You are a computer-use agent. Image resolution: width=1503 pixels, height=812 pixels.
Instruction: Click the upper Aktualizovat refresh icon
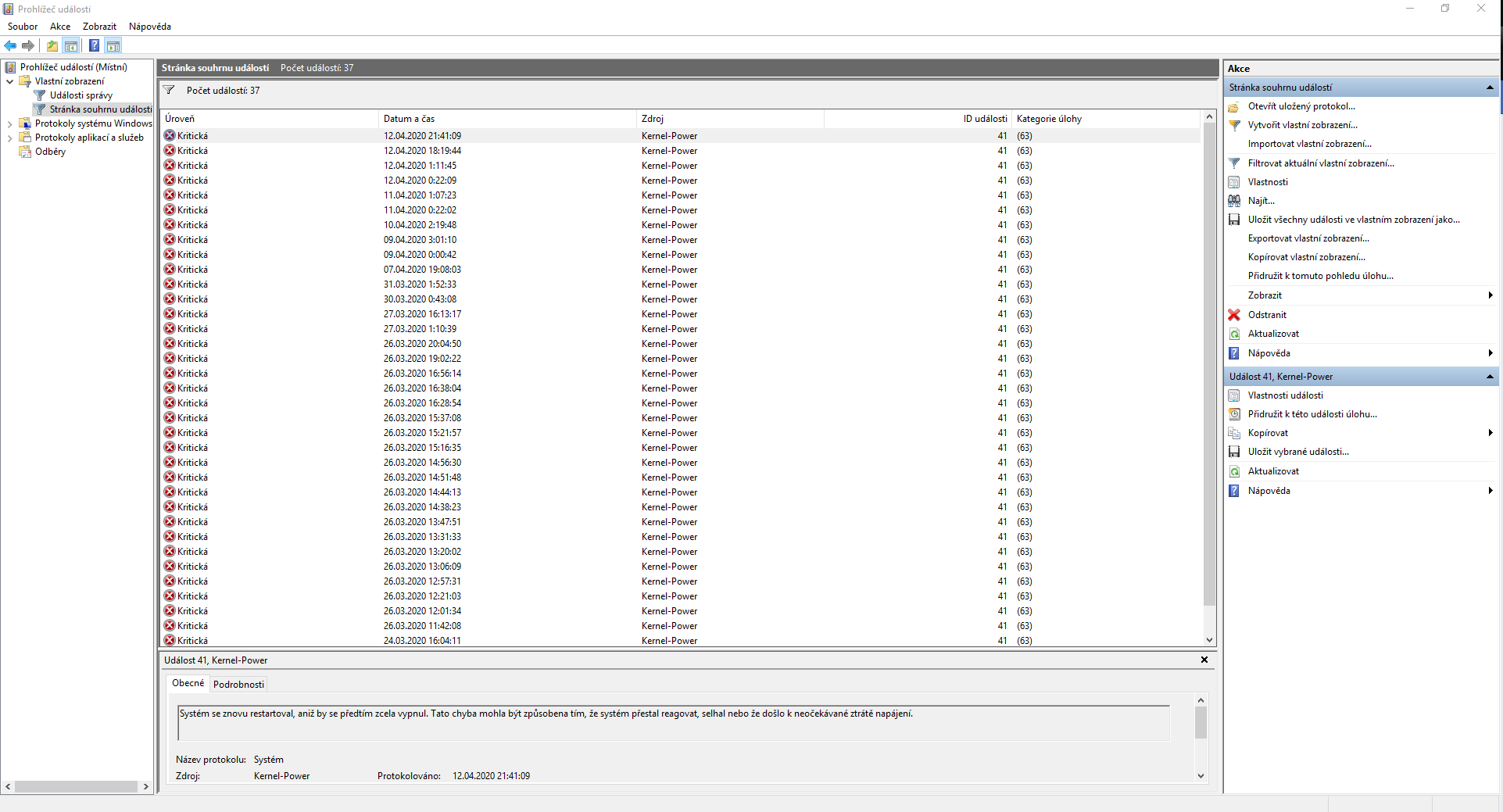(x=1234, y=334)
